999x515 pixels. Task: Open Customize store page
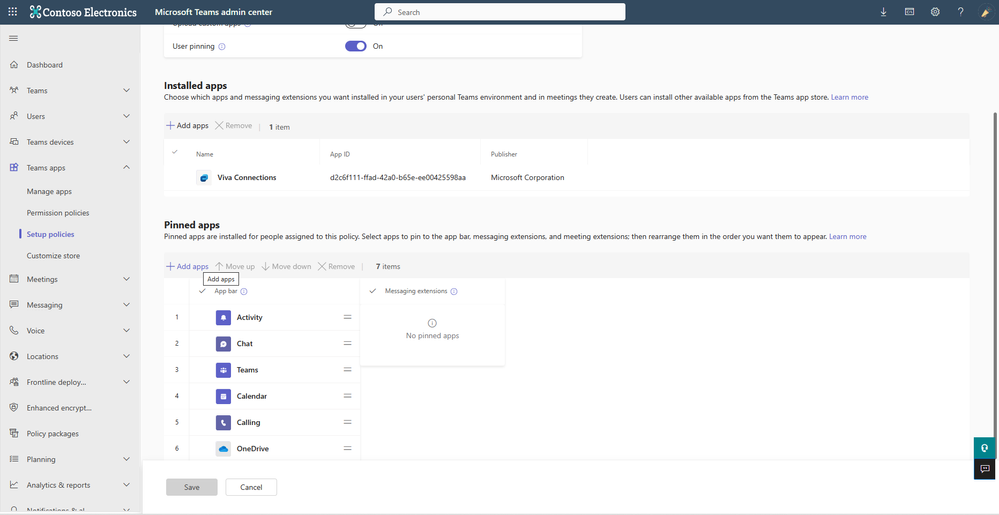click(x=53, y=256)
